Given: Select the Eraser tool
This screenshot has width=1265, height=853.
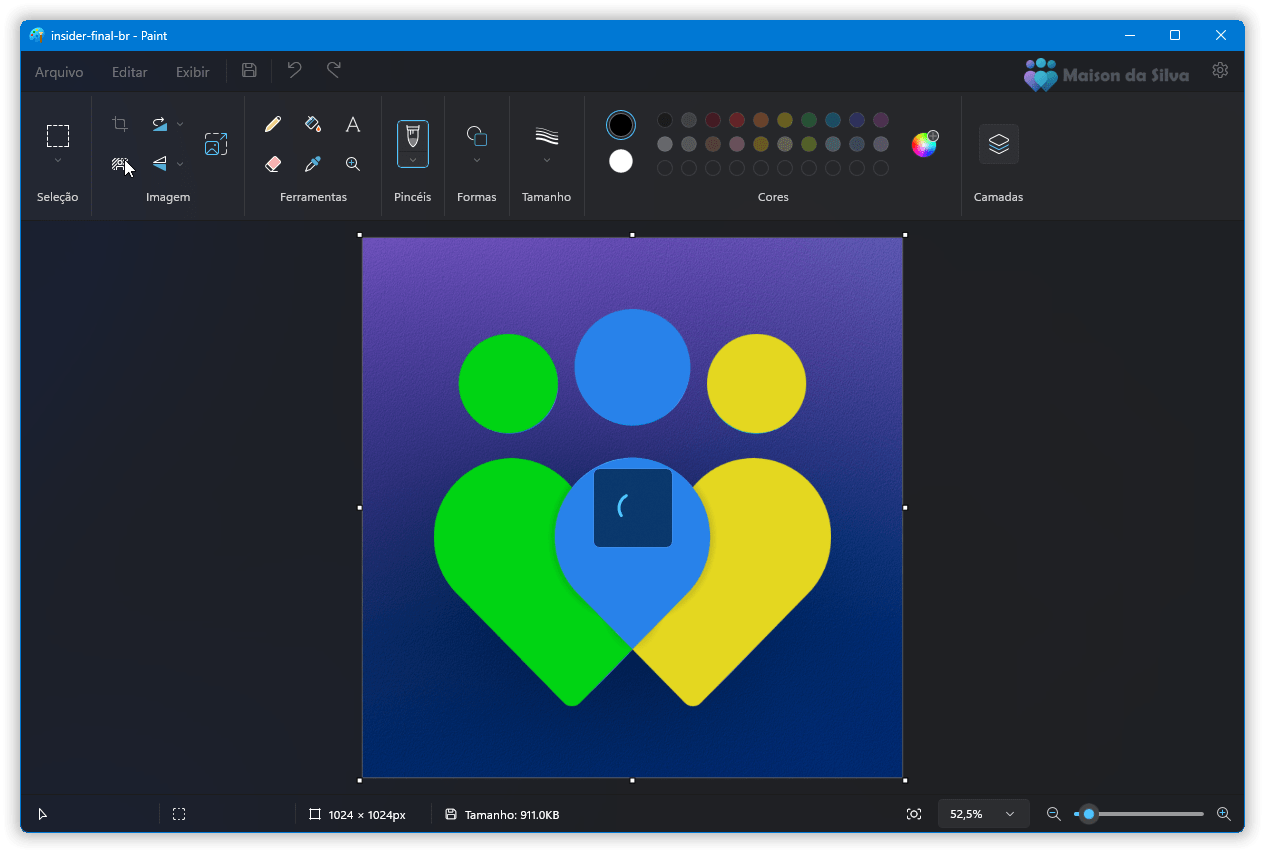Looking at the screenshot, I should [x=272, y=163].
